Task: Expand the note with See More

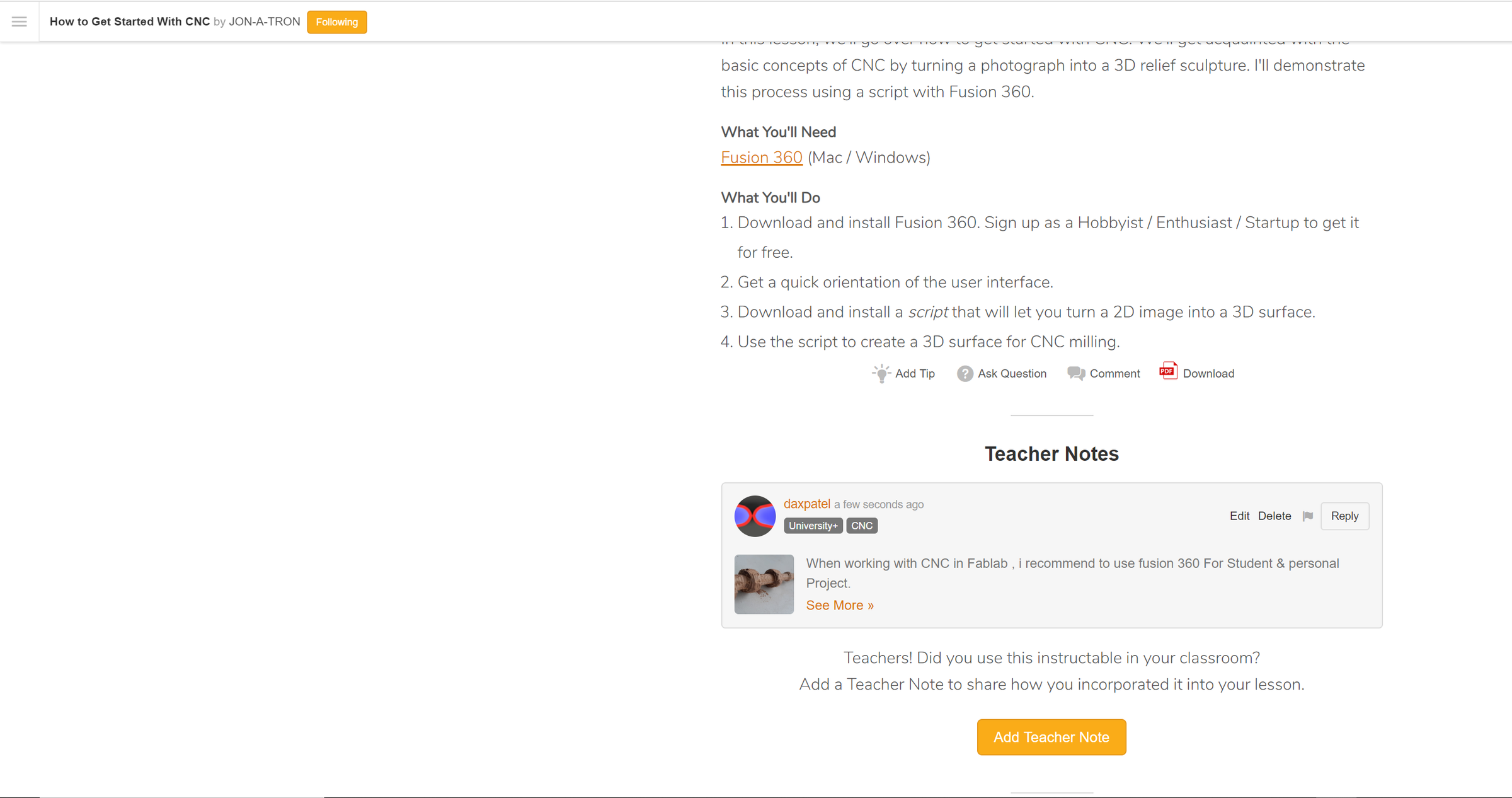Action: (x=840, y=605)
